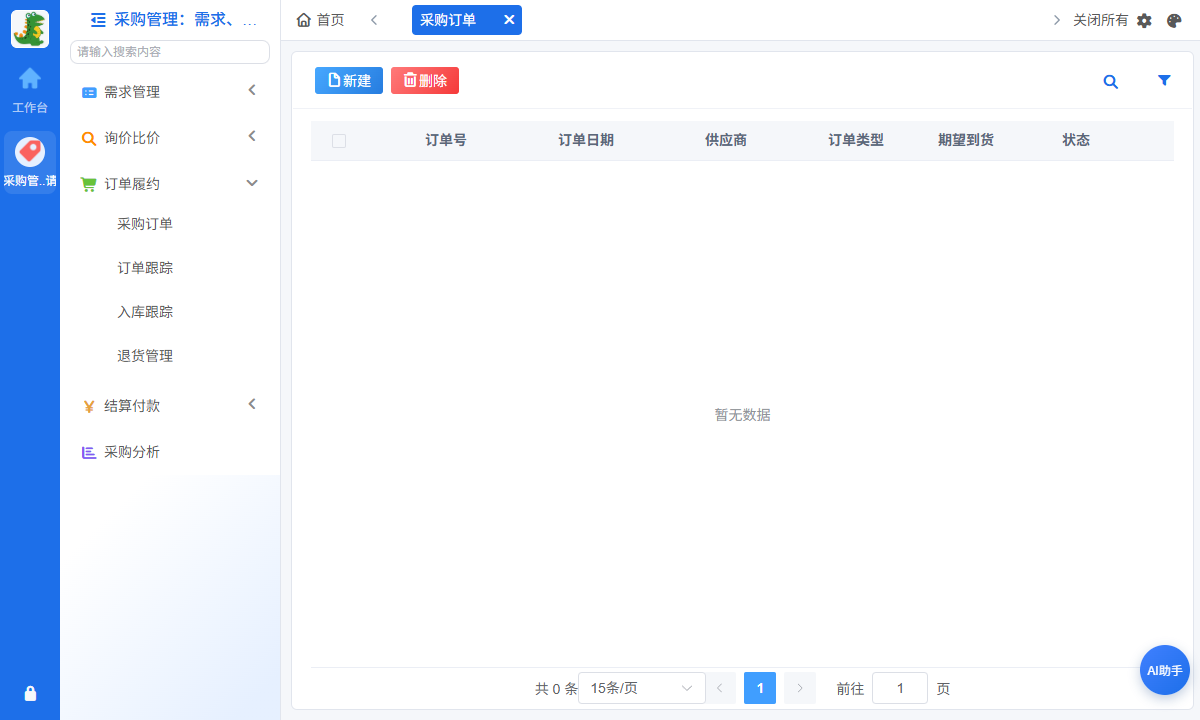Expand the 需求管理 menu chevron
Image resolution: width=1200 pixels, height=720 pixels.
pyautogui.click(x=252, y=90)
